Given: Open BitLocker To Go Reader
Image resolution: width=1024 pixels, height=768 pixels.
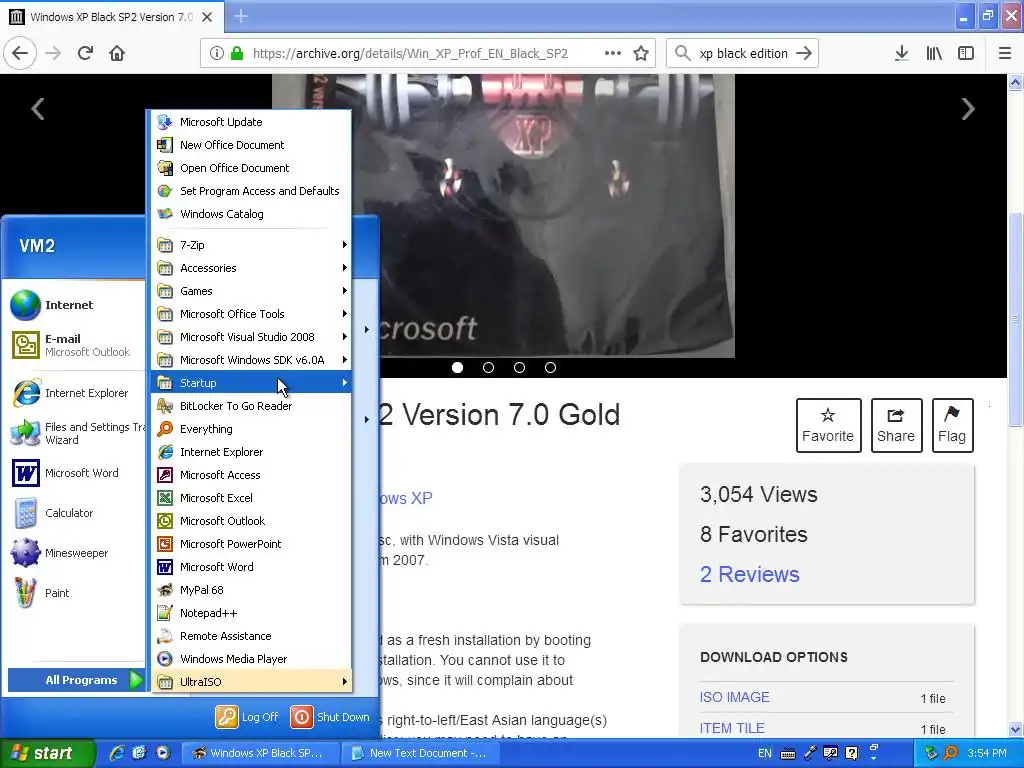Looking at the screenshot, I should click(x=251, y=406).
